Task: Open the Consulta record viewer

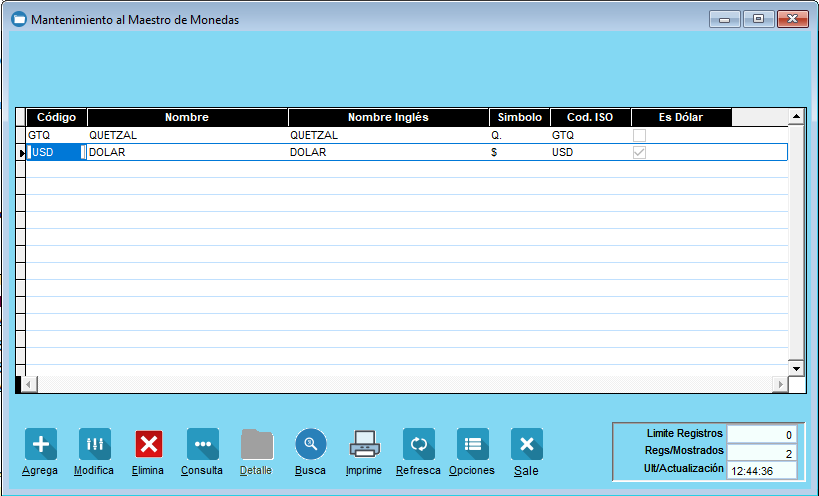Action: 202,444
